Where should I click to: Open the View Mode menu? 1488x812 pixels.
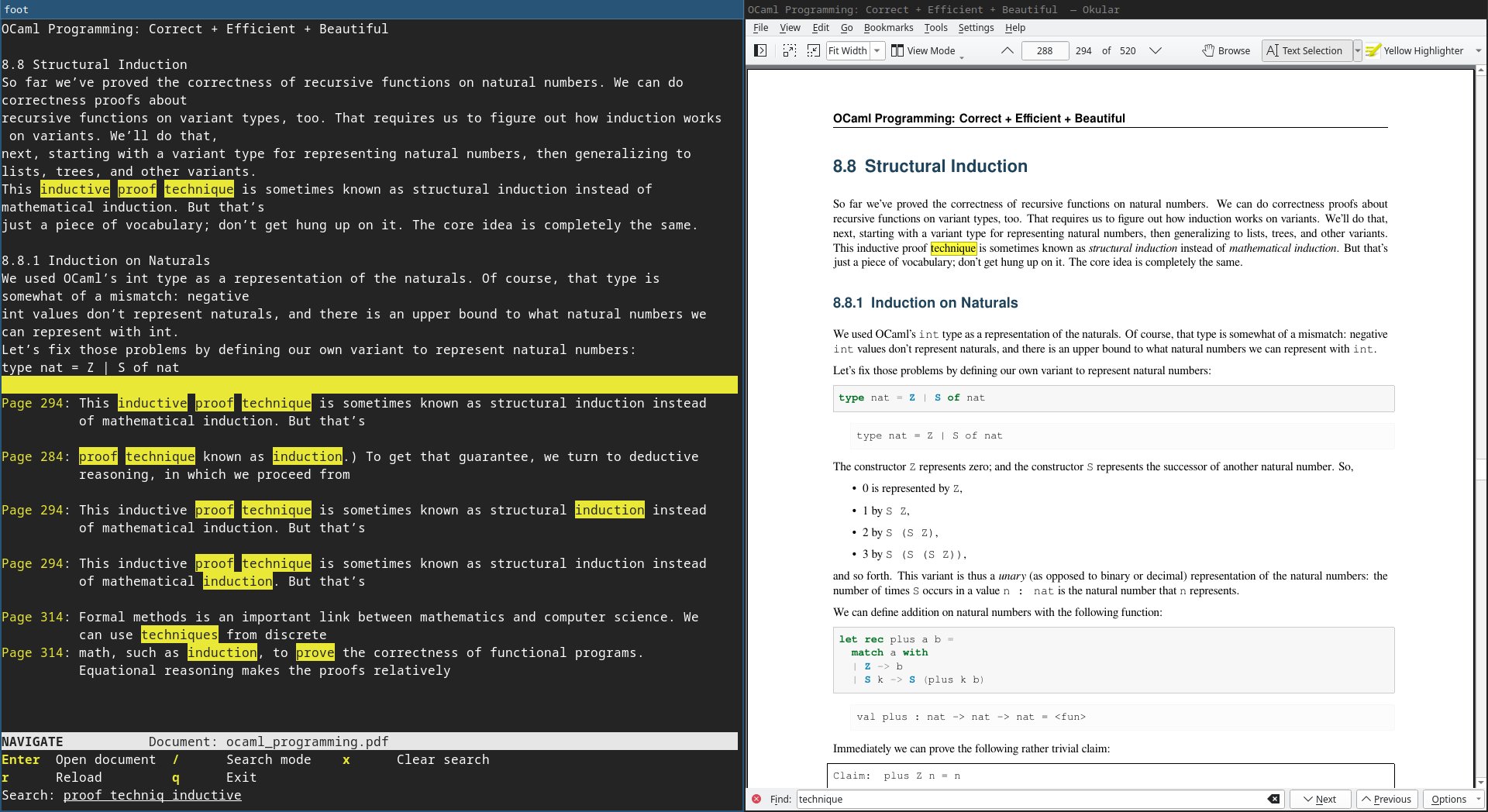[x=927, y=50]
